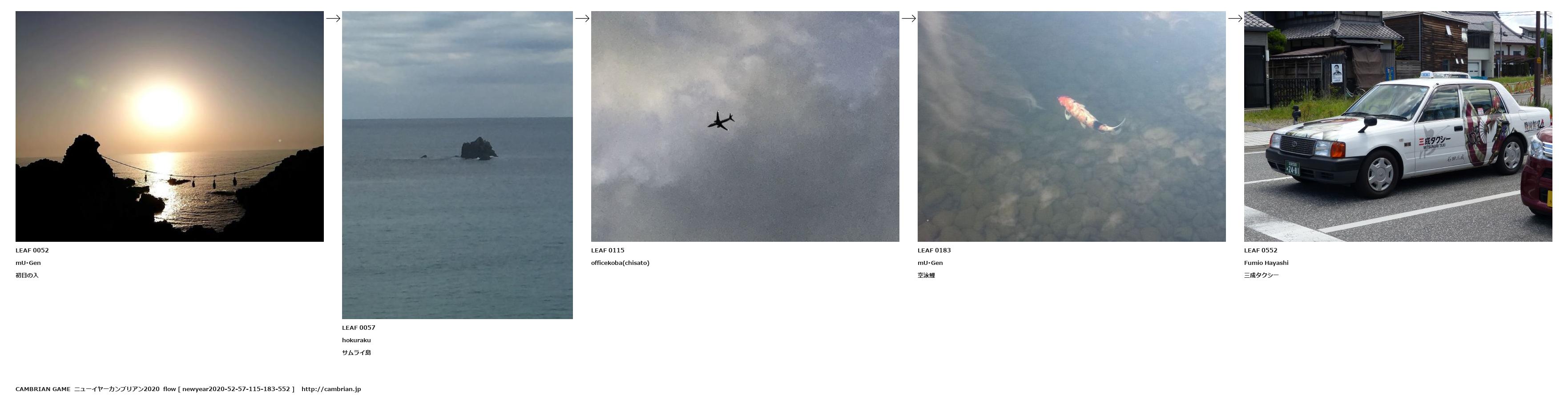Click the arrow after the Samurai island photo
Screen dimensions: 1568x400
pyautogui.click(x=582, y=18)
